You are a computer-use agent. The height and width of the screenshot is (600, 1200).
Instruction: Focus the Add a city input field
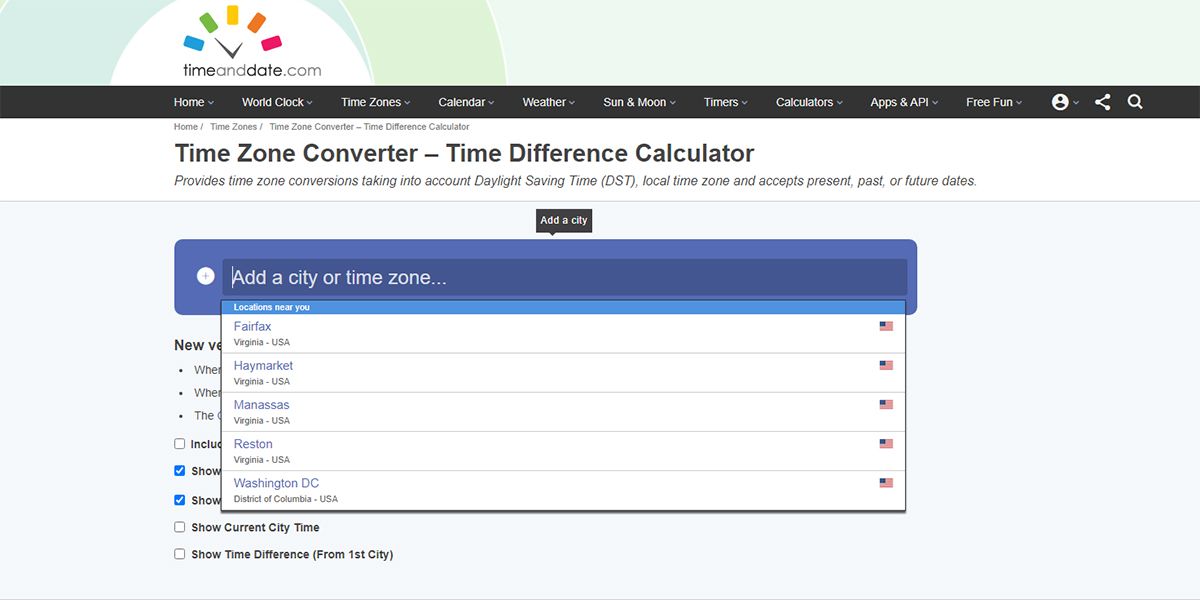coord(565,277)
